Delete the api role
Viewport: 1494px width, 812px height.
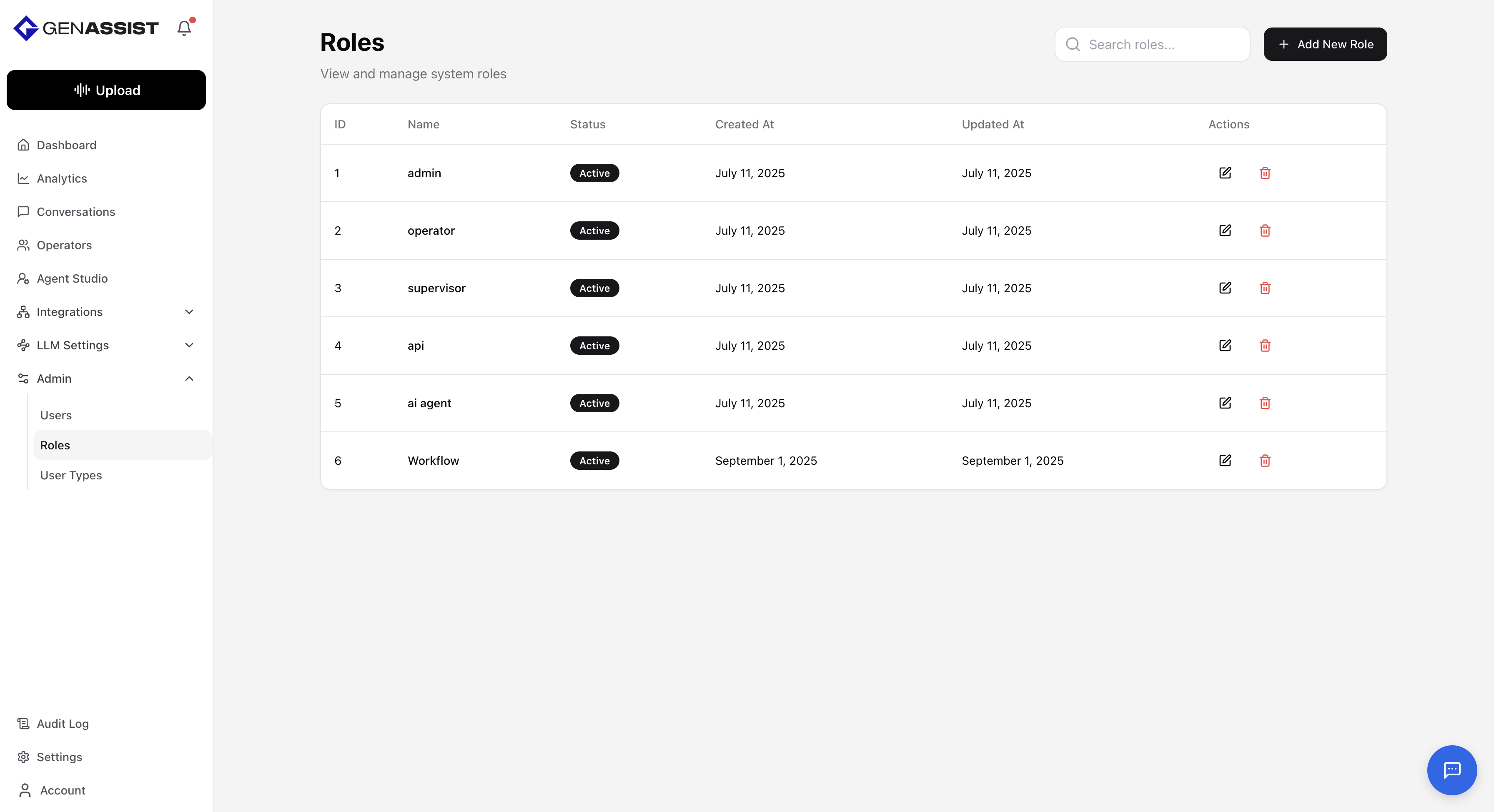click(x=1265, y=346)
